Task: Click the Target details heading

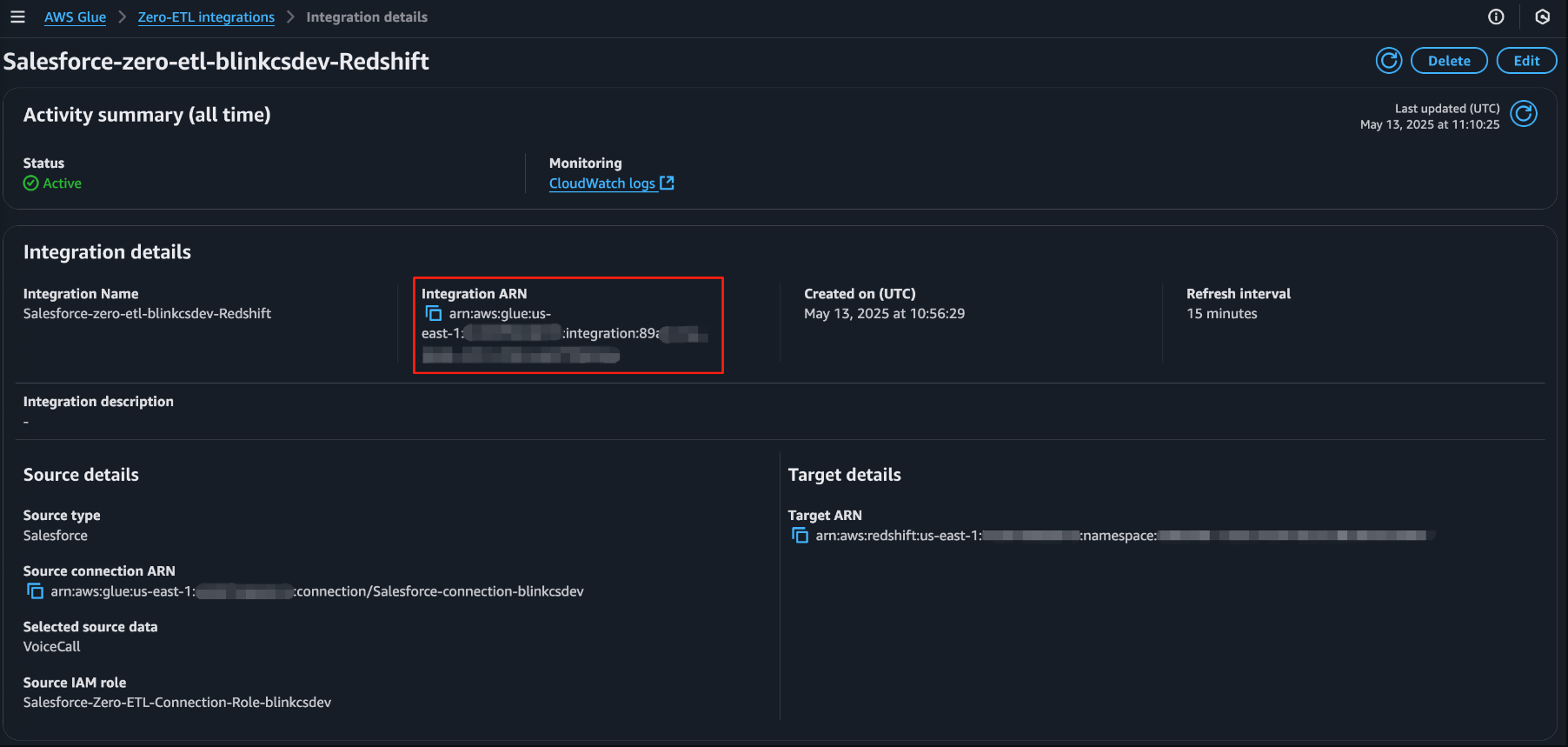Action: 844,475
